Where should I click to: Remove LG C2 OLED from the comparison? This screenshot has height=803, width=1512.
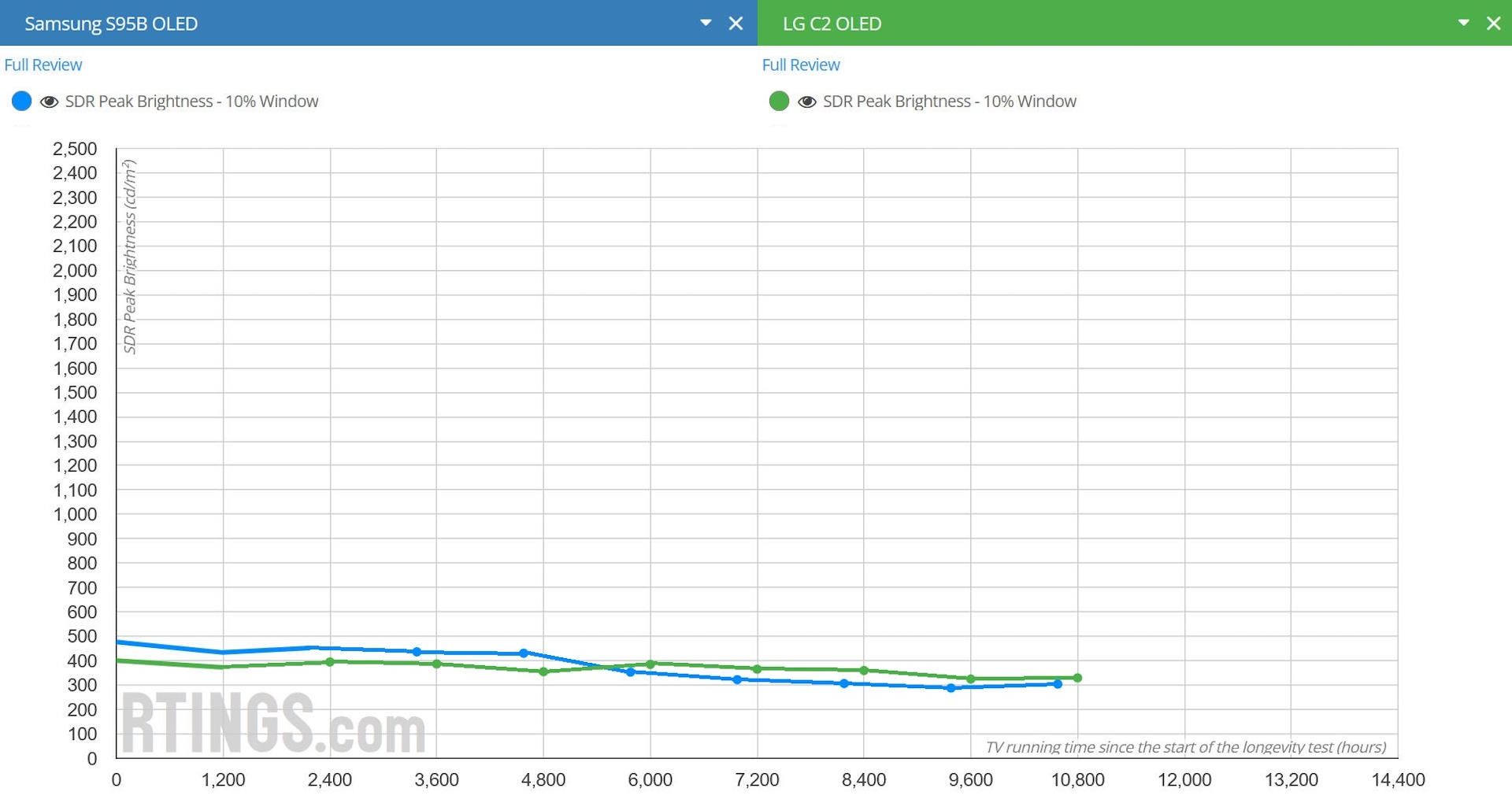(1493, 24)
